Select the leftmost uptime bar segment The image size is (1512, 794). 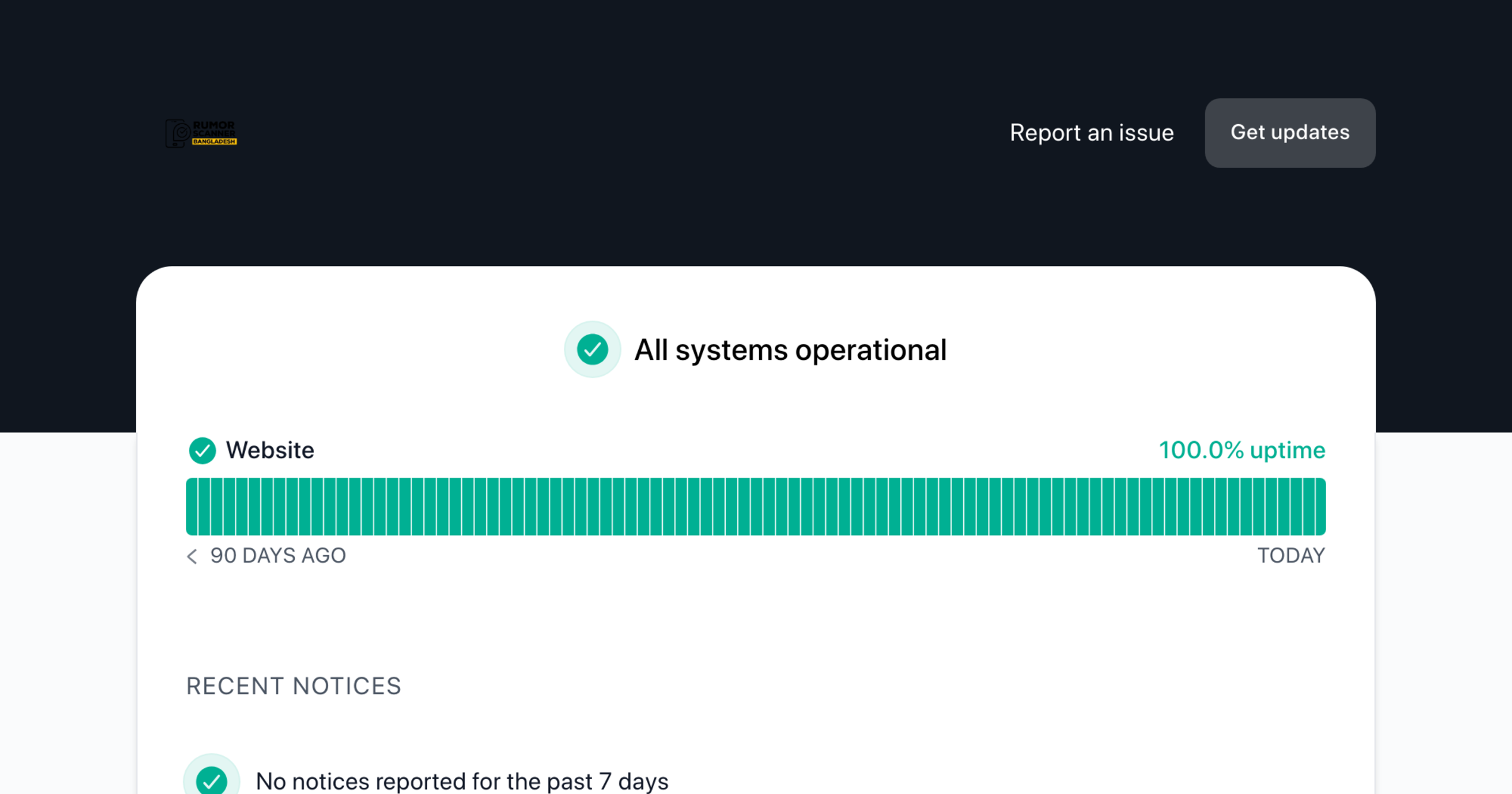coord(192,507)
